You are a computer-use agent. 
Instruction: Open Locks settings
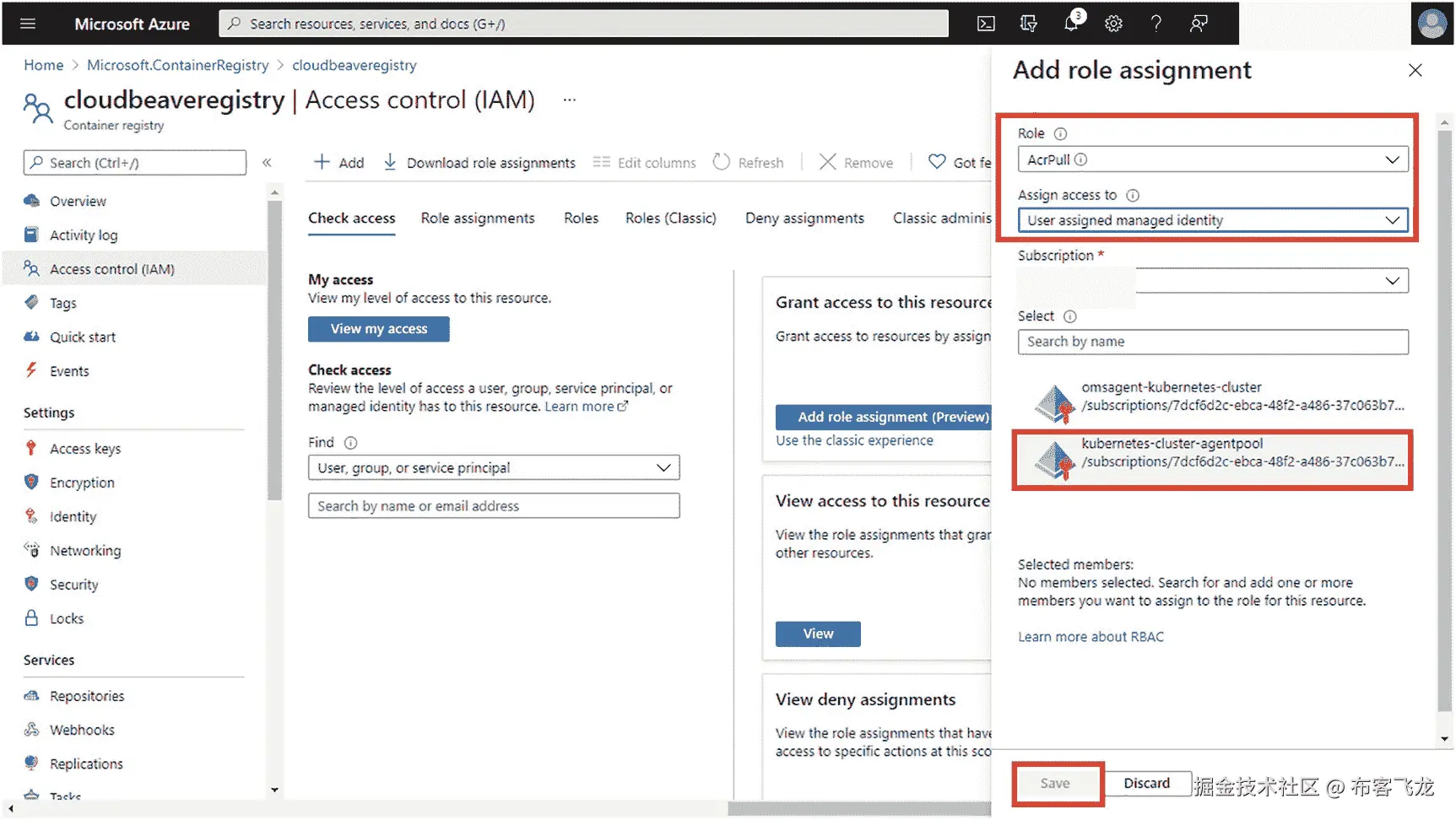pyautogui.click(x=67, y=618)
